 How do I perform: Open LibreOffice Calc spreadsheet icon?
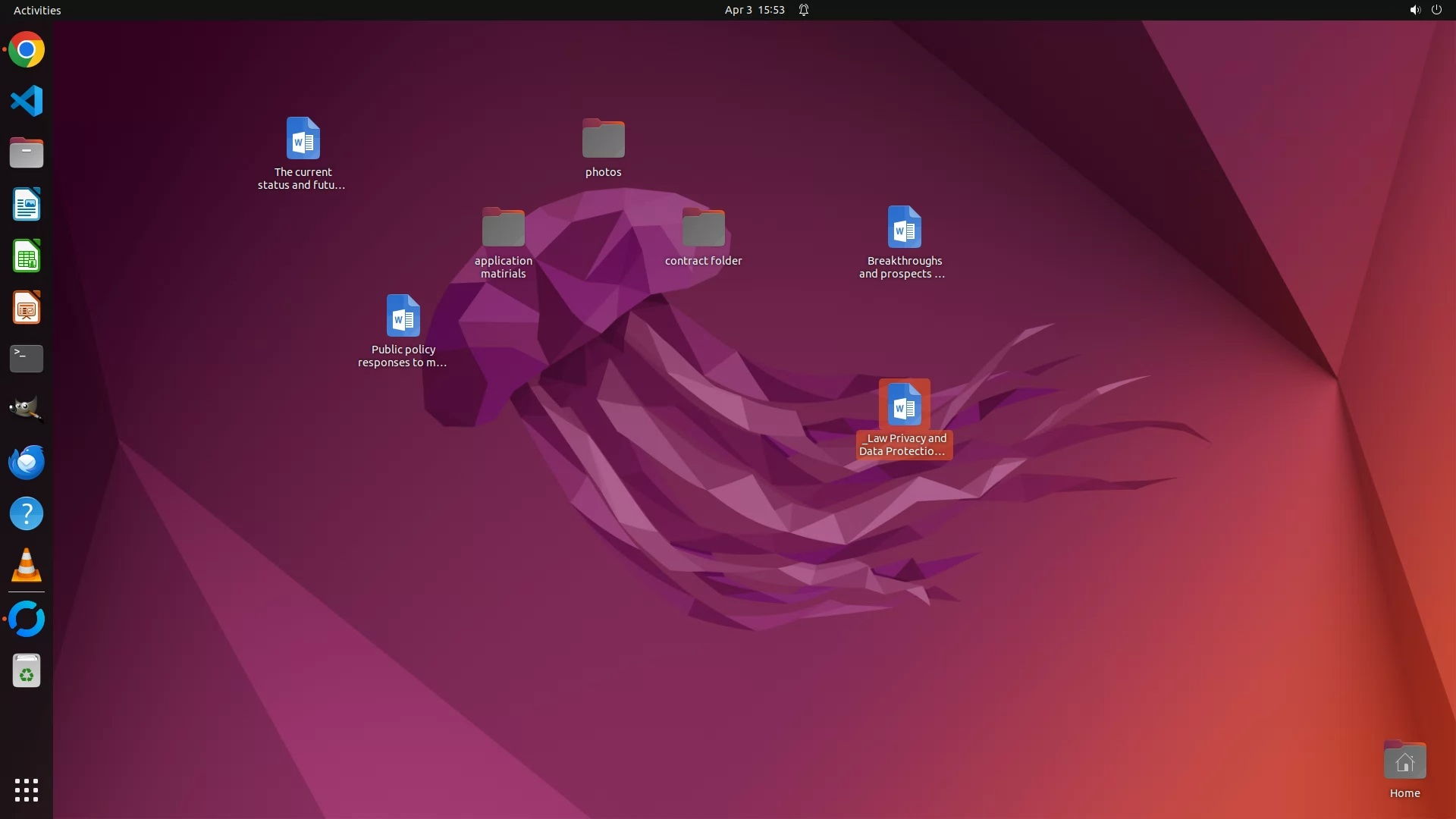[x=27, y=256]
